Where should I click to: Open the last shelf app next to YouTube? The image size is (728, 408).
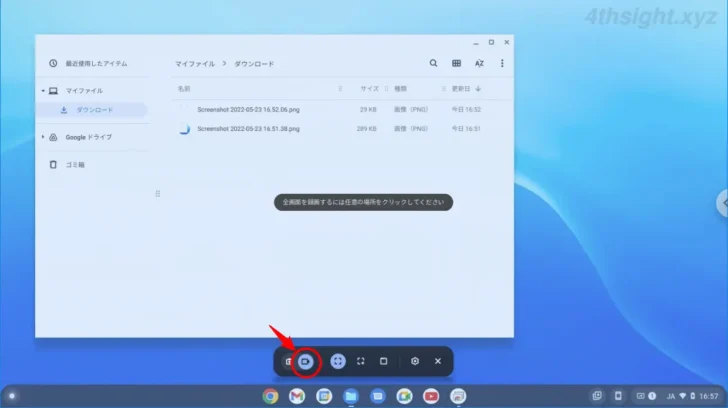pyautogui.click(x=458, y=396)
